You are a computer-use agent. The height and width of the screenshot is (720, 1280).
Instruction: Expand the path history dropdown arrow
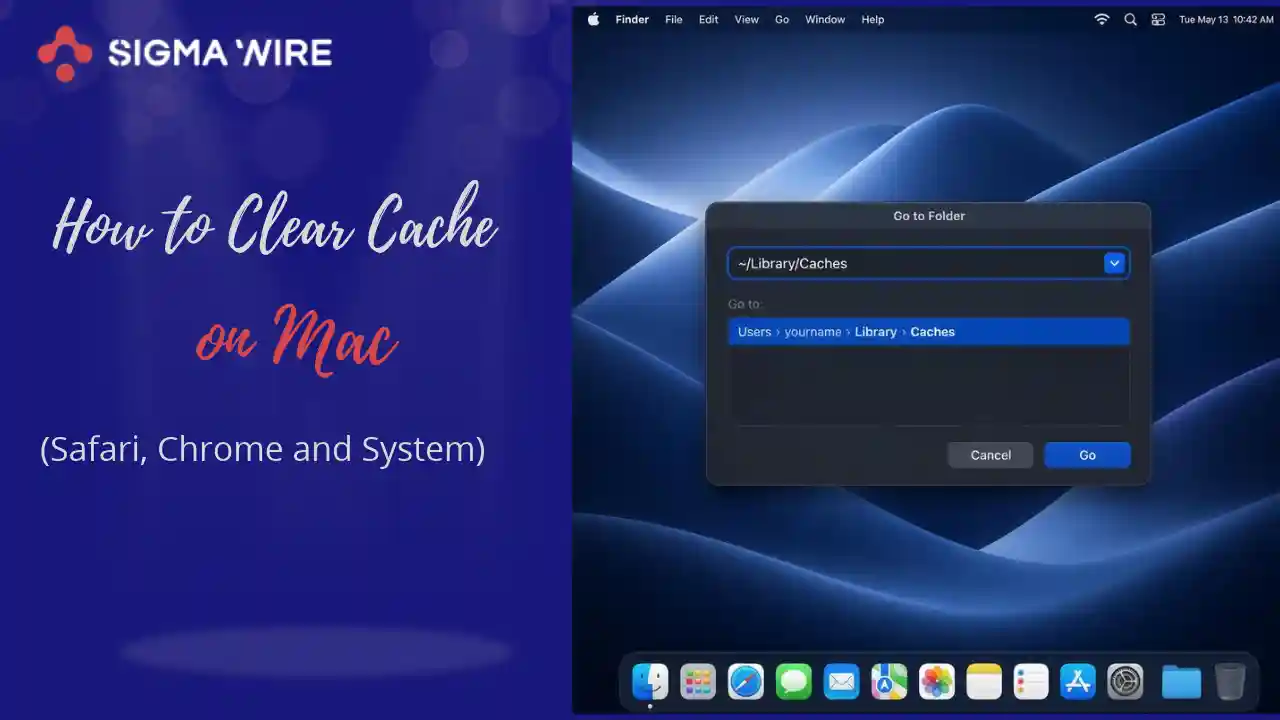coord(1114,263)
